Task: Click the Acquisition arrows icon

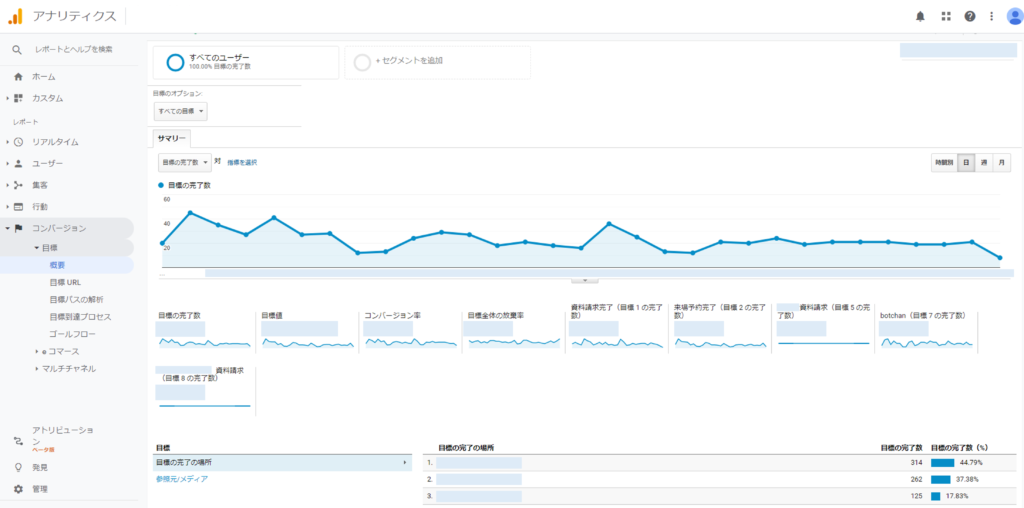Action: [18, 185]
